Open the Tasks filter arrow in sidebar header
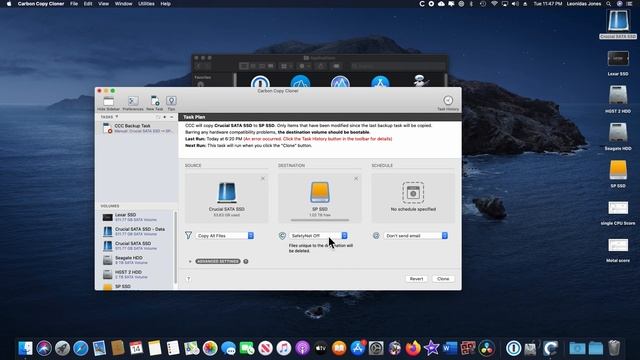Screen dimensions: 640x360 pyautogui.click(x=117, y=117)
